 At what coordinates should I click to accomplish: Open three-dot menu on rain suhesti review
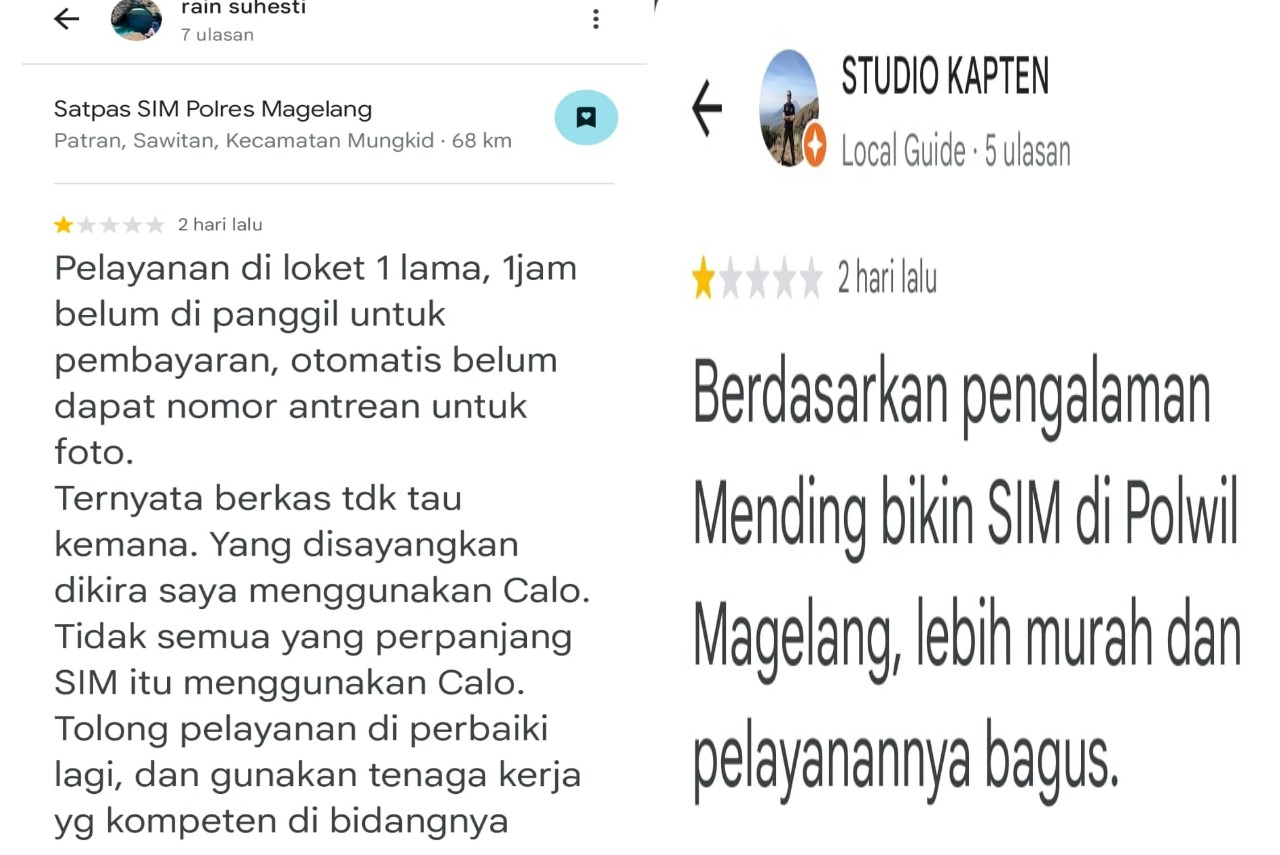pos(596,18)
